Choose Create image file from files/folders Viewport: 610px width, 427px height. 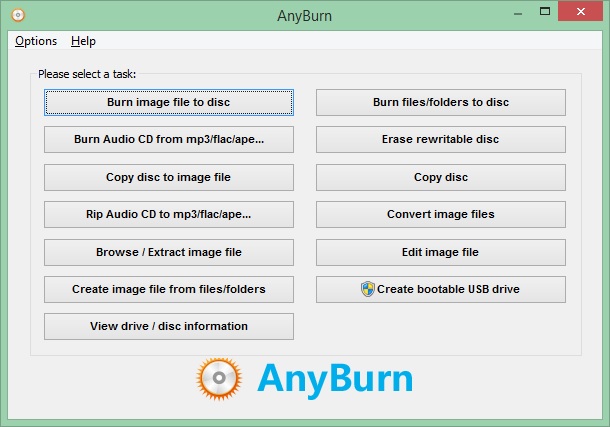[x=169, y=289]
